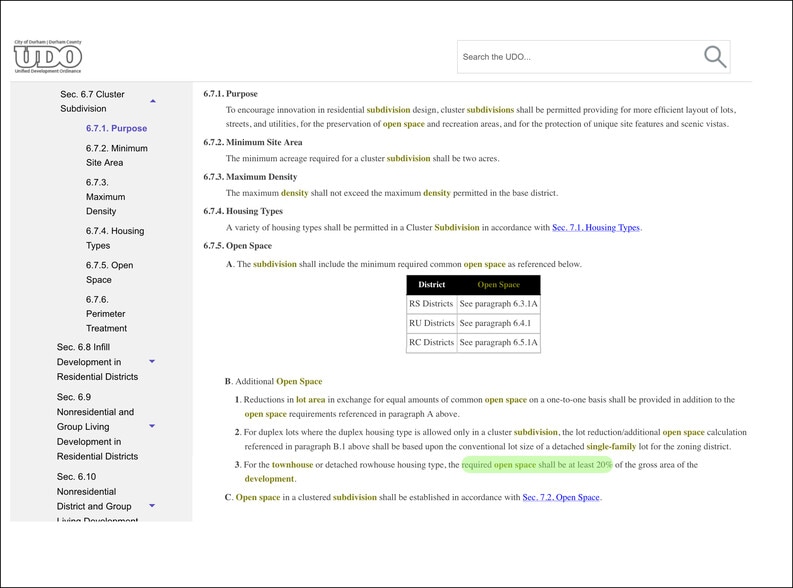Click 'single-family' defined term

(611, 446)
